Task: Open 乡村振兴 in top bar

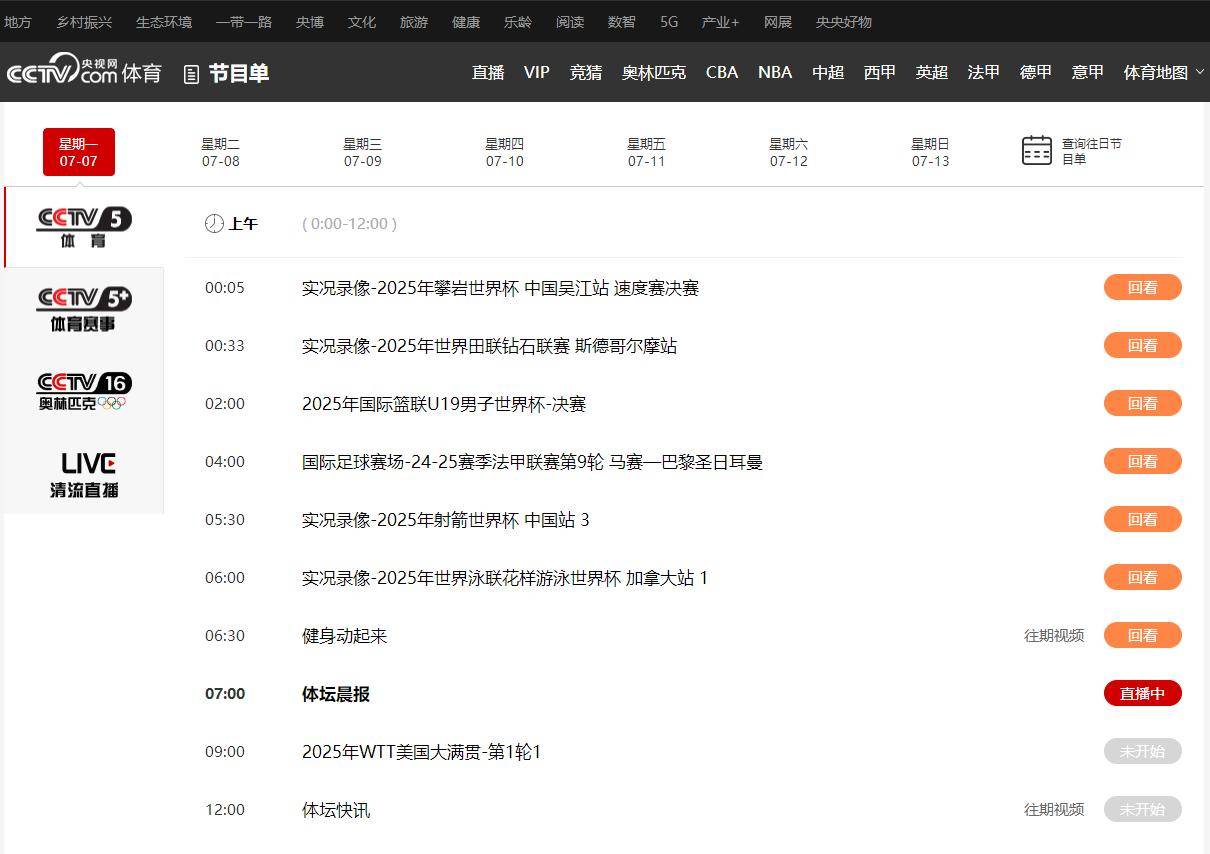Action: pos(84,21)
